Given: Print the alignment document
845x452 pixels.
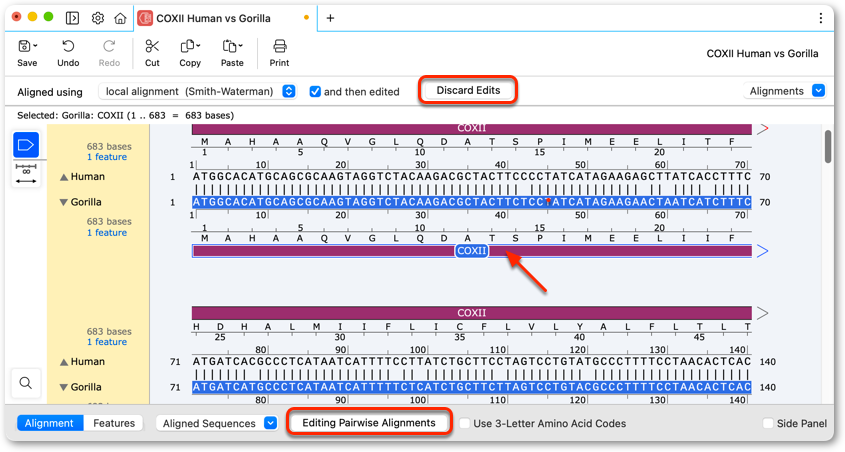Looking at the screenshot, I should [x=279, y=53].
